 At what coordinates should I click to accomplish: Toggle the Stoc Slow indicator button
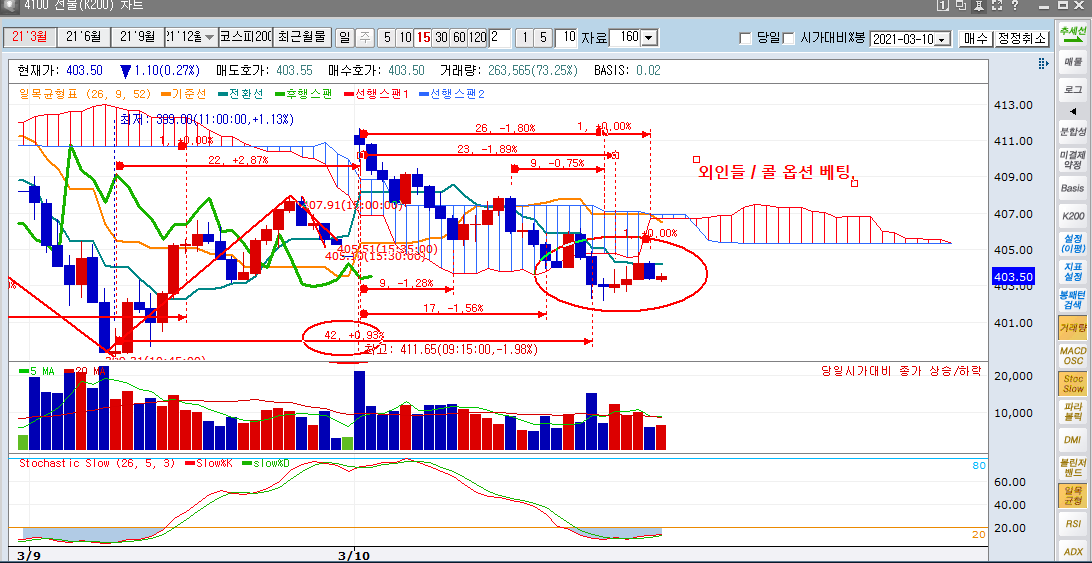pyautogui.click(x=1072, y=383)
